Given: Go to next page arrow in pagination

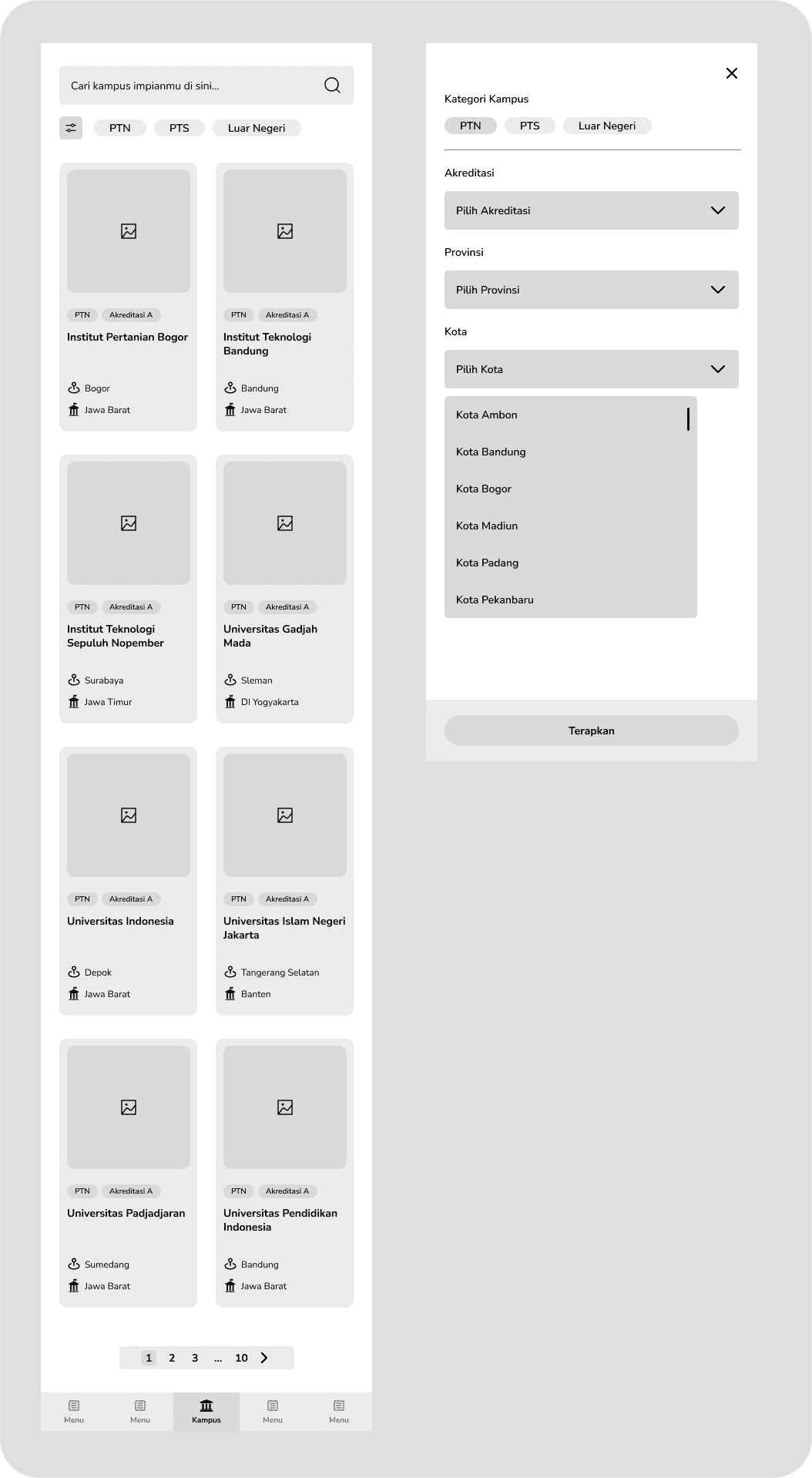Looking at the screenshot, I should (x=264, y=1358).
